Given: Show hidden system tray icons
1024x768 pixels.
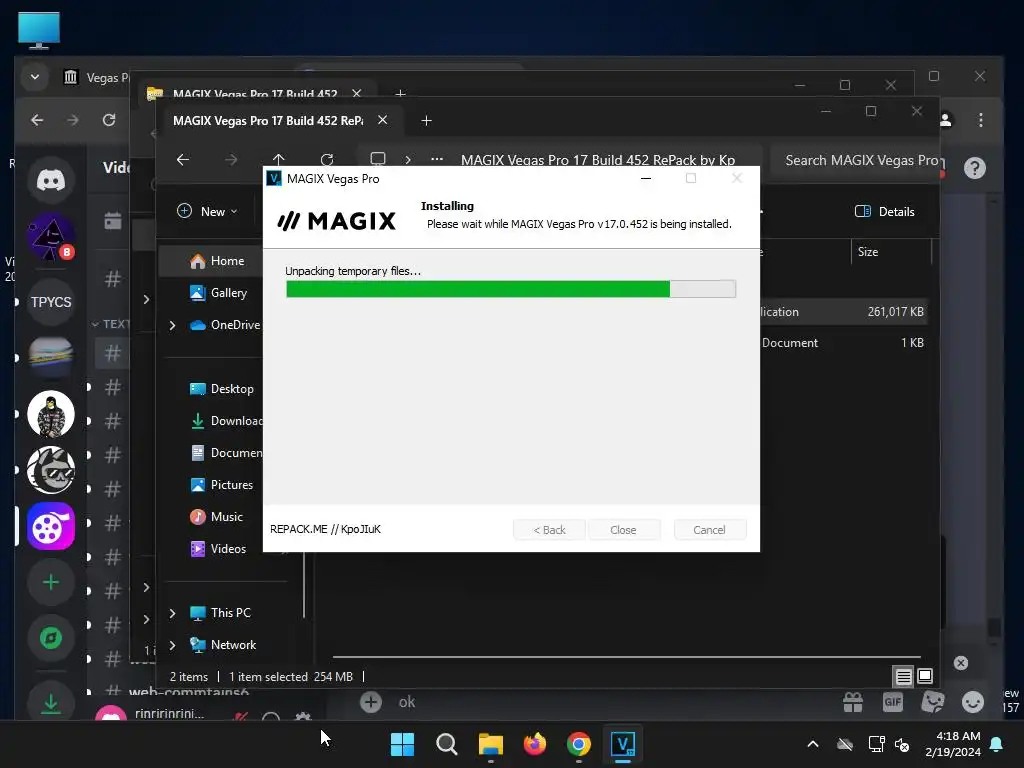Looking at the screenshot, I should tap(812, 744).
